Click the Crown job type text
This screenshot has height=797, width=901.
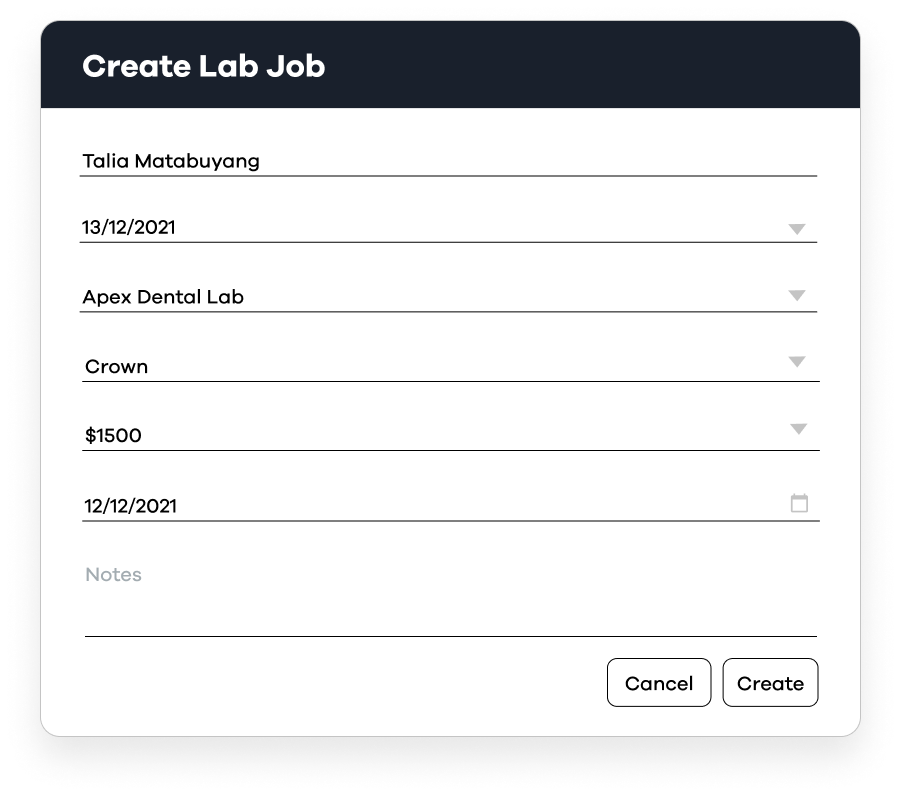[x=117, y=367]
